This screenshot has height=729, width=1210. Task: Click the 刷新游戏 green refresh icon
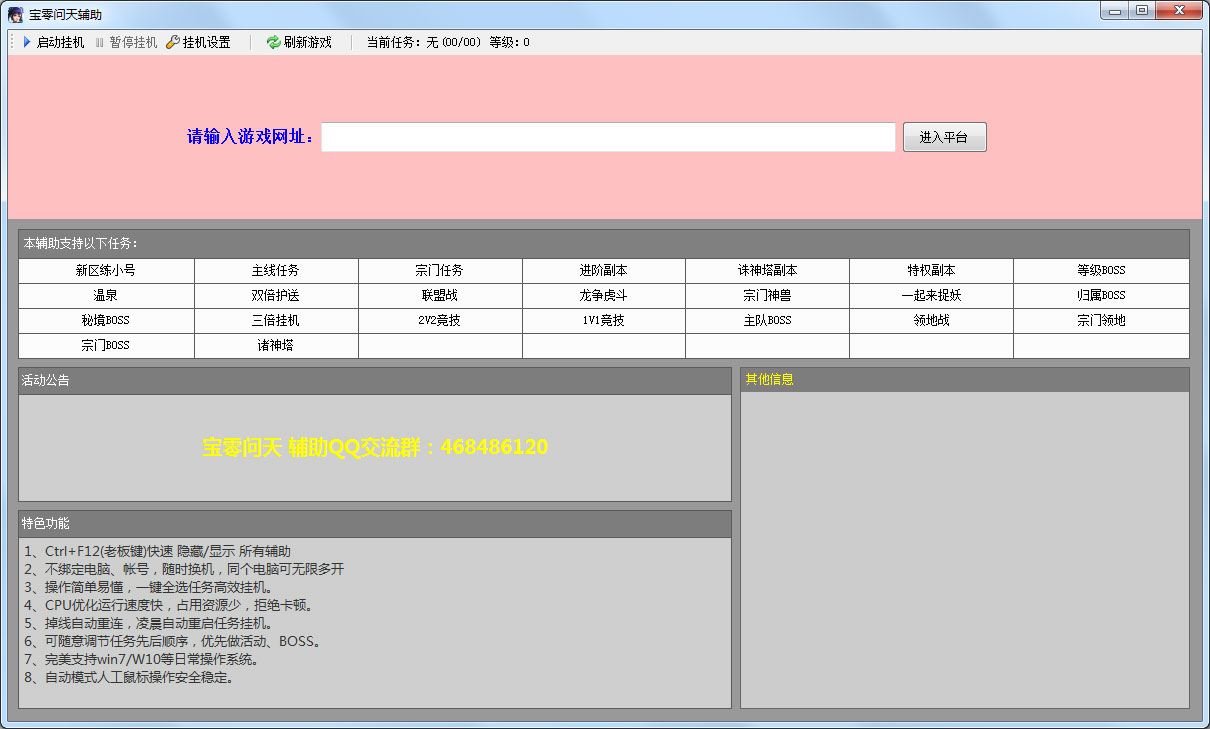coord(273,42)
